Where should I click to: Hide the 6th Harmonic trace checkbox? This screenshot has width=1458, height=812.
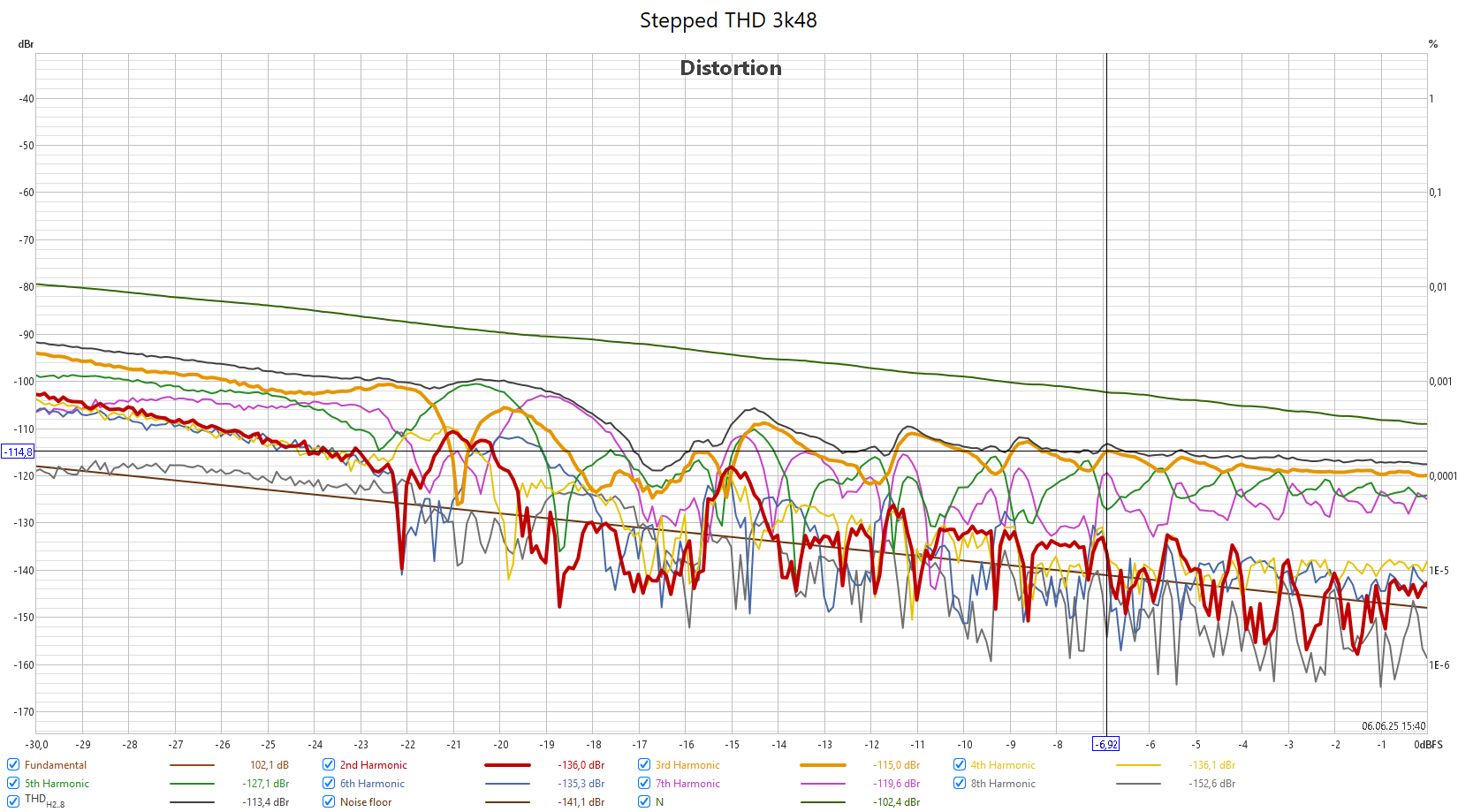point(329,784)
